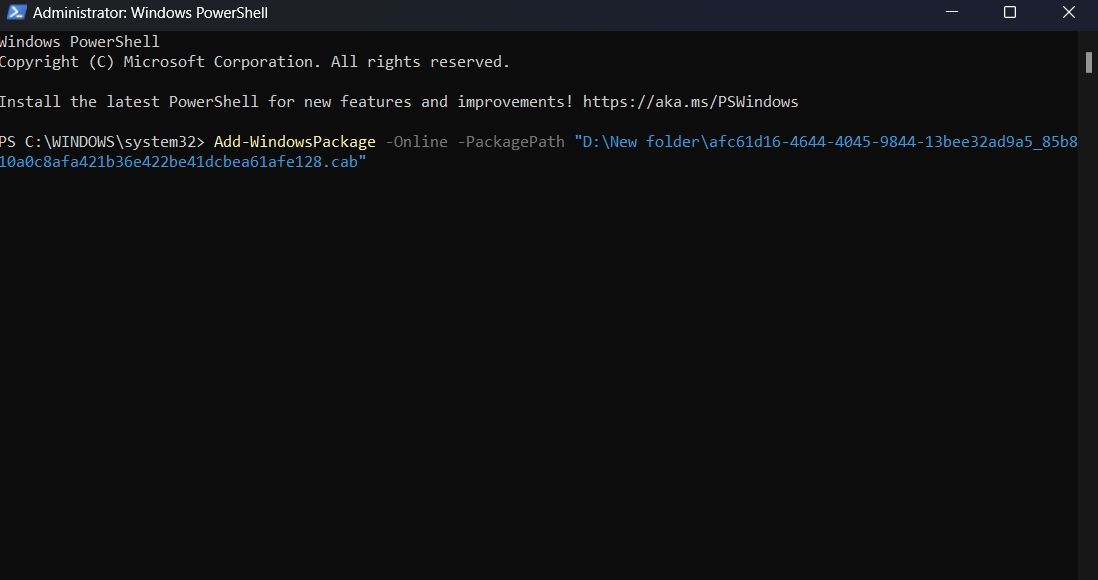The height and width of the screenshot is (580, 1098).
Task: Open the https://aka.ms/PSWindows link
Action: [688, 101]
